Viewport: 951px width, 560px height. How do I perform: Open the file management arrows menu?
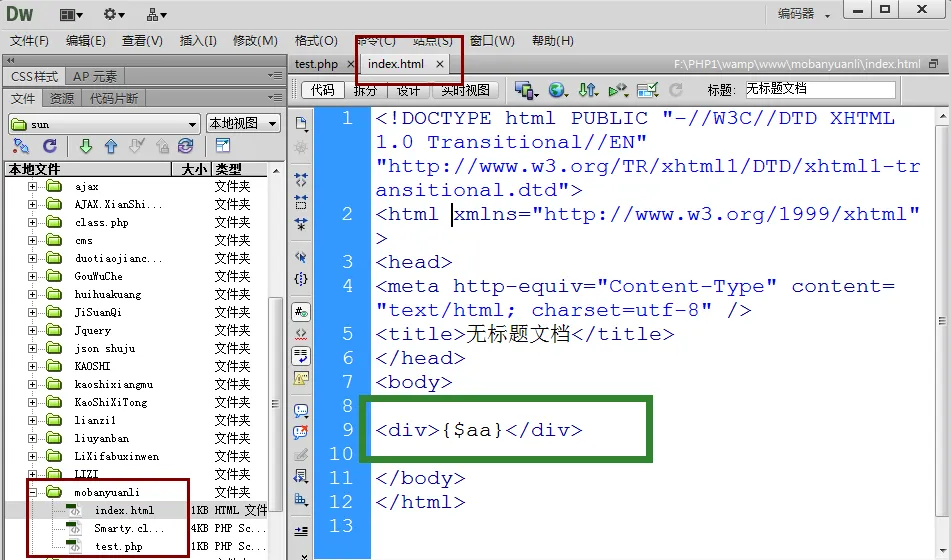pyautogui.click(x=588, y=90)
